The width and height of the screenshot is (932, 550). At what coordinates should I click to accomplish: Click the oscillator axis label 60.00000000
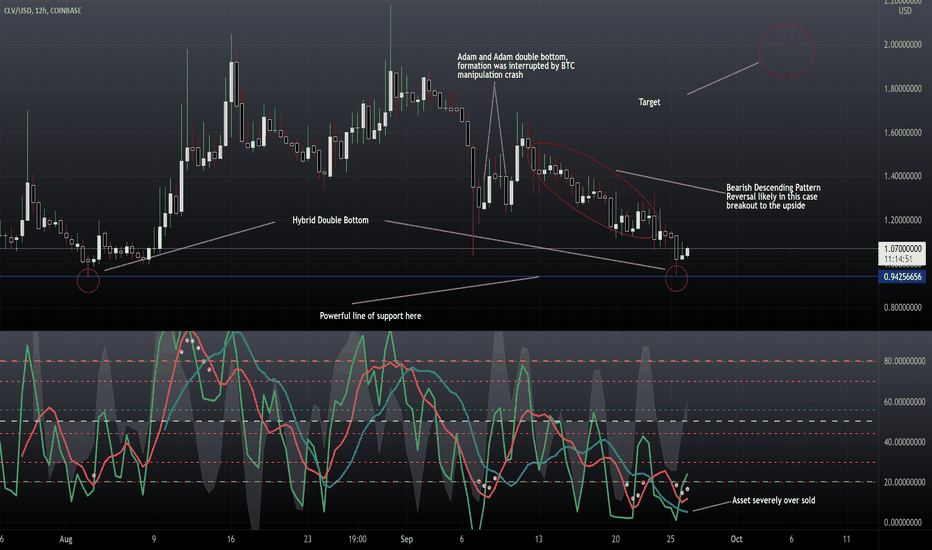904,402
